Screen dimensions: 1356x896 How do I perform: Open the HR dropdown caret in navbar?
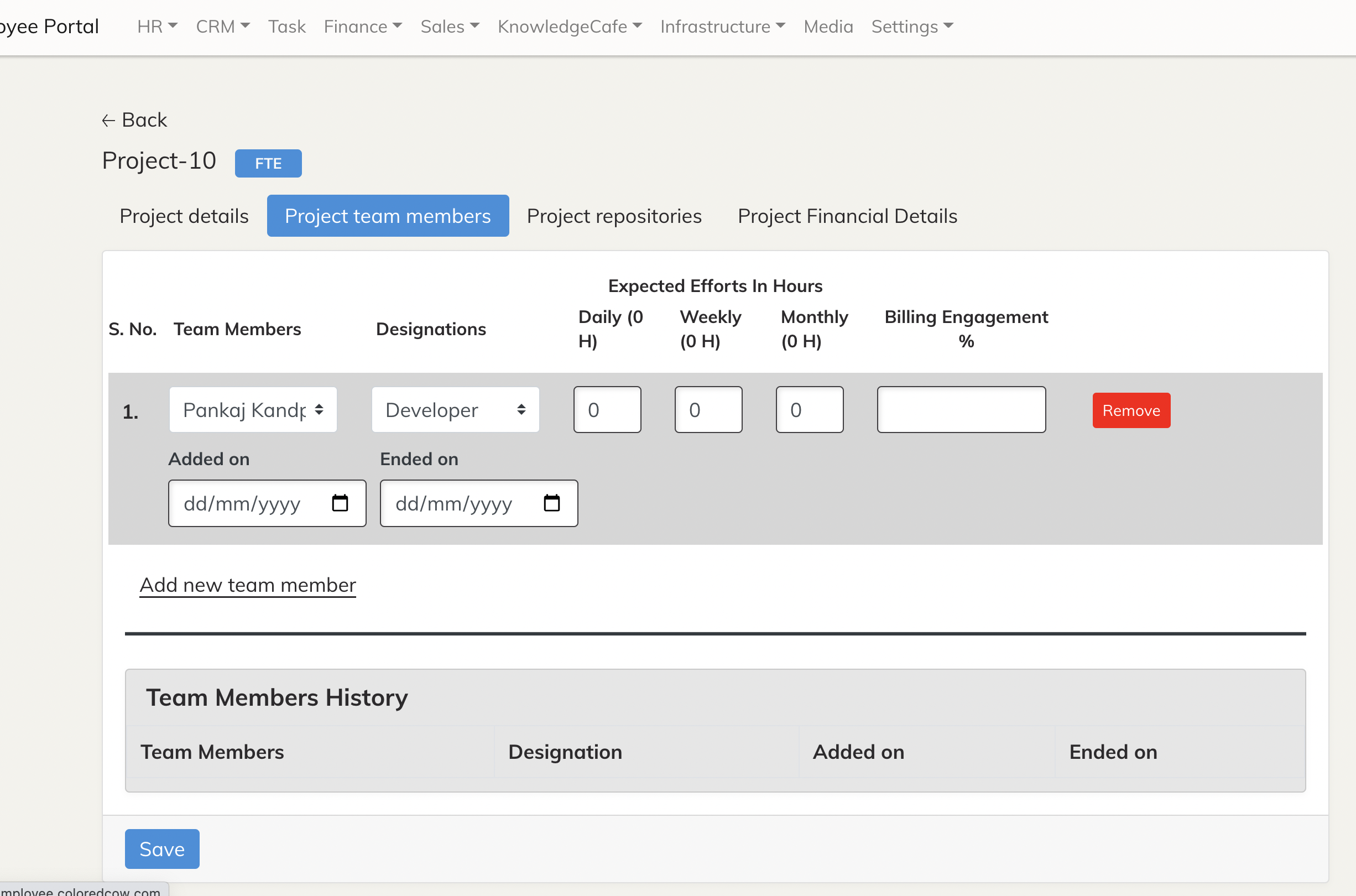pos(173,25)
